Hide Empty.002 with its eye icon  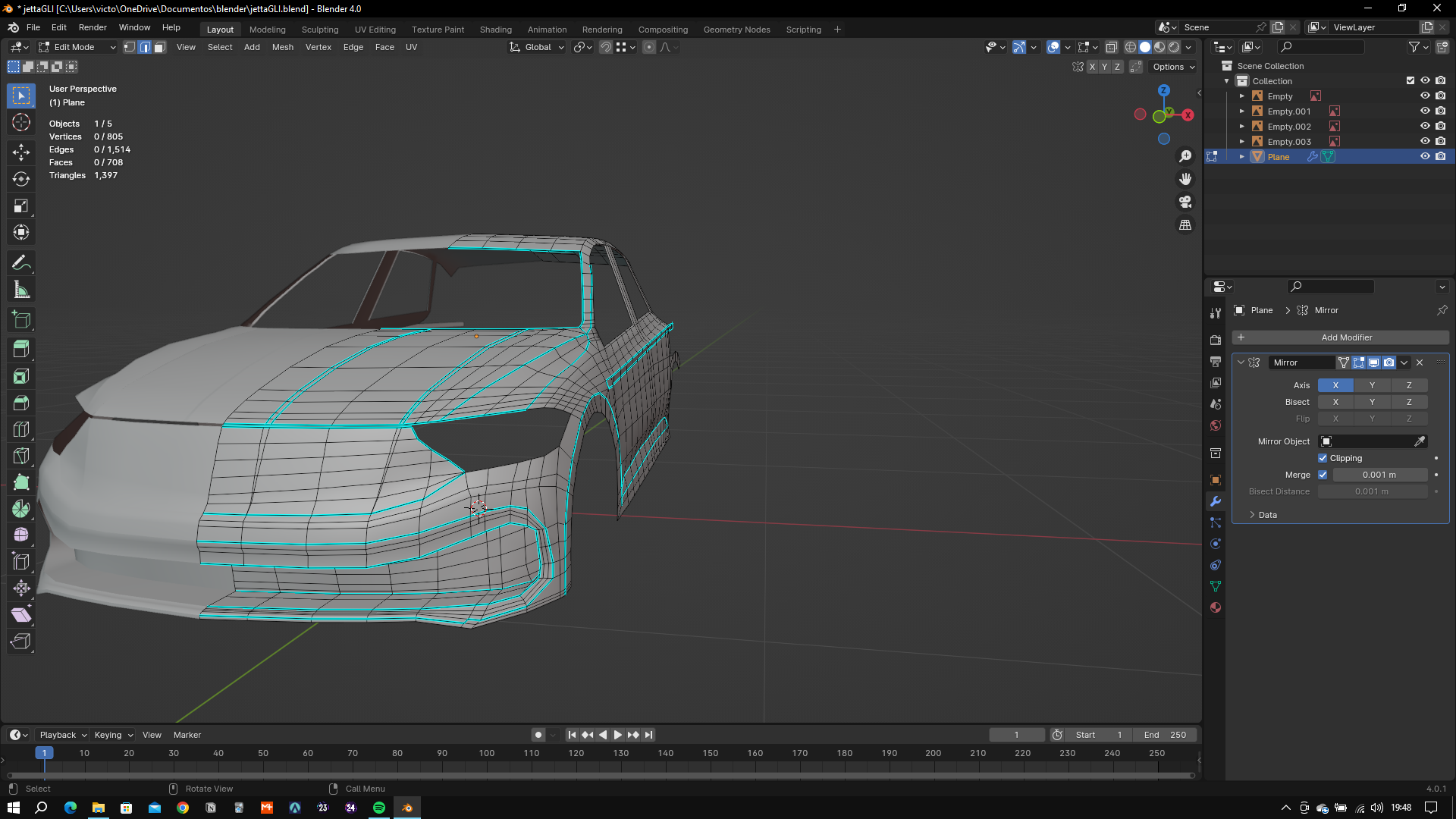(1425, 127)
